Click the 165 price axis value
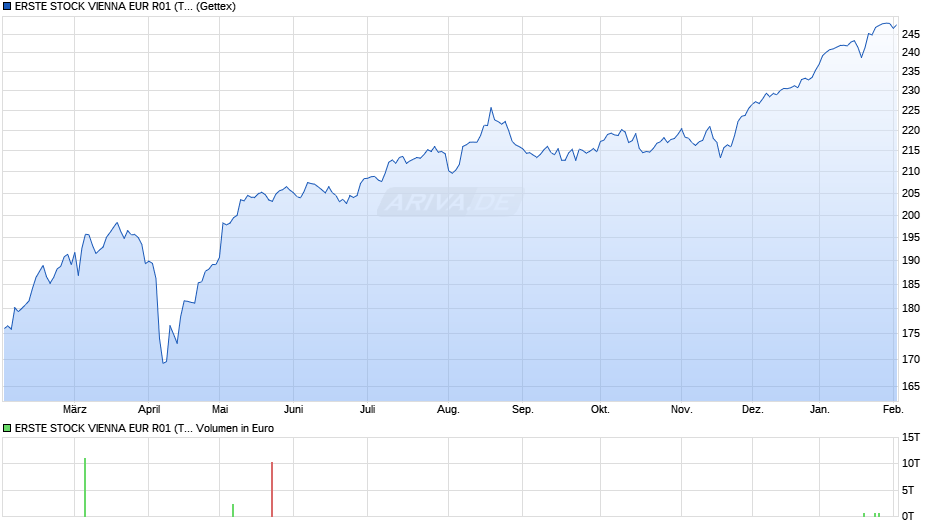940x526 pixels. 911,386
